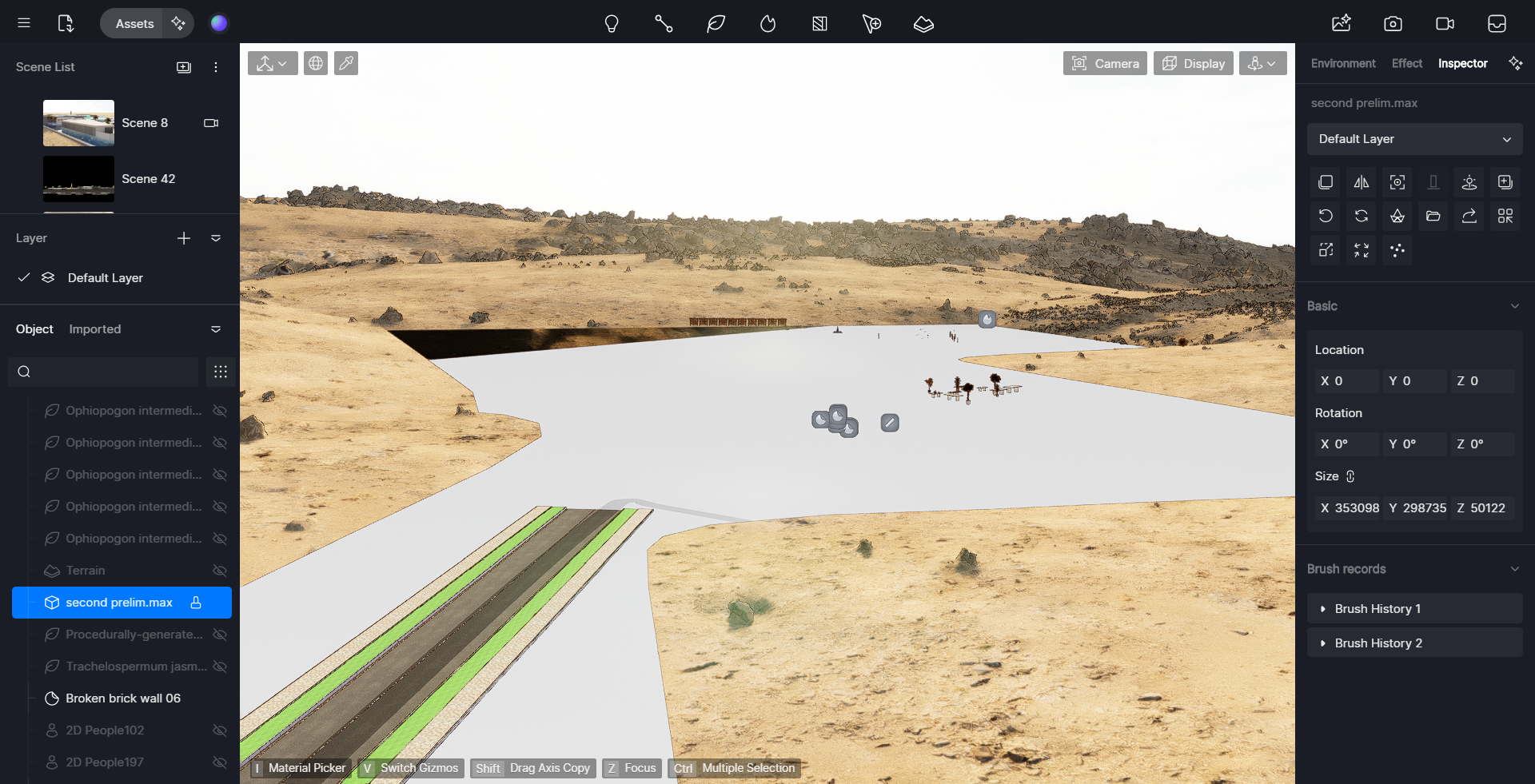The width and height of the screenshot is (1535, 784).
Task: Toggle visibility of Trachelospermum jasm... object
Action: 220,667
